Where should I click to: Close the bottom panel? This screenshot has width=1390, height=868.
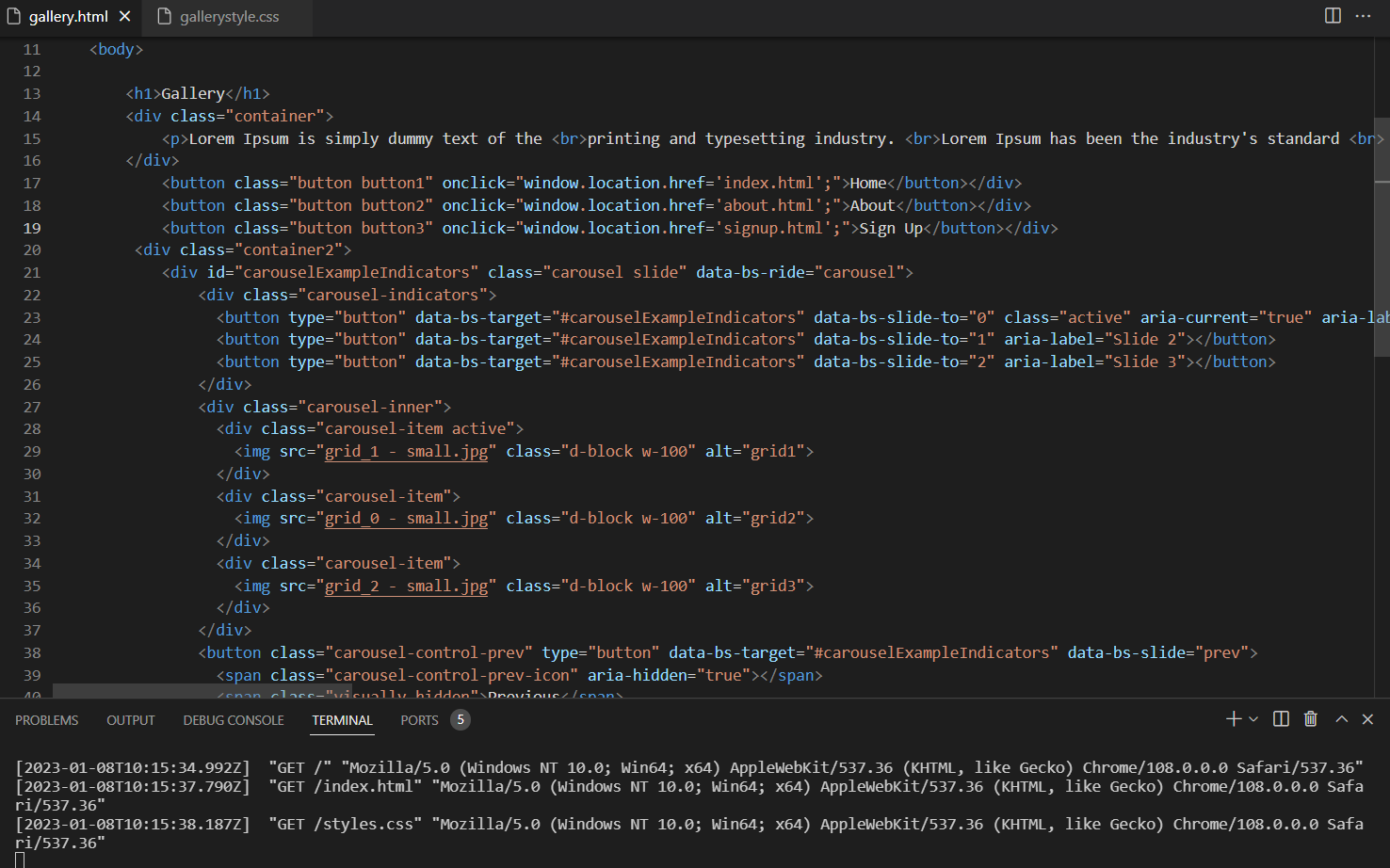coord(1368,719)
